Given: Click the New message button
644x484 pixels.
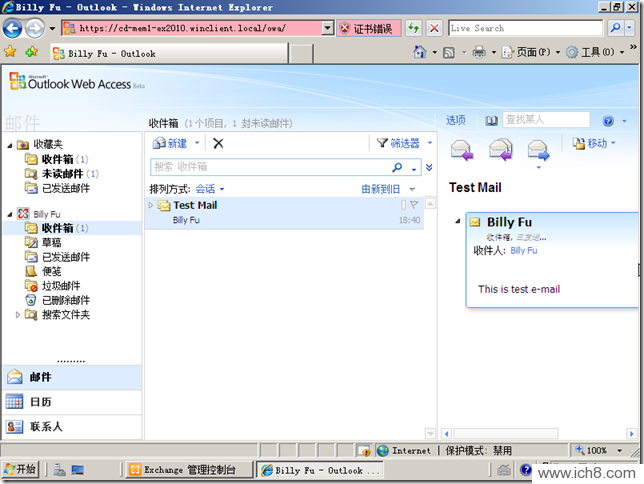Looking at the screenshot, I should [x=170, y=143].
